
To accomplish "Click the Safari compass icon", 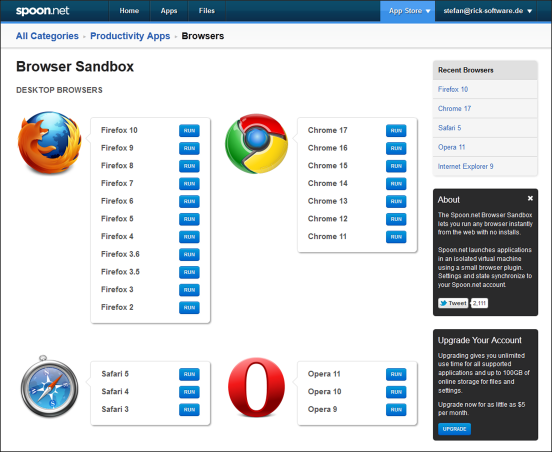I will point(49,386).
